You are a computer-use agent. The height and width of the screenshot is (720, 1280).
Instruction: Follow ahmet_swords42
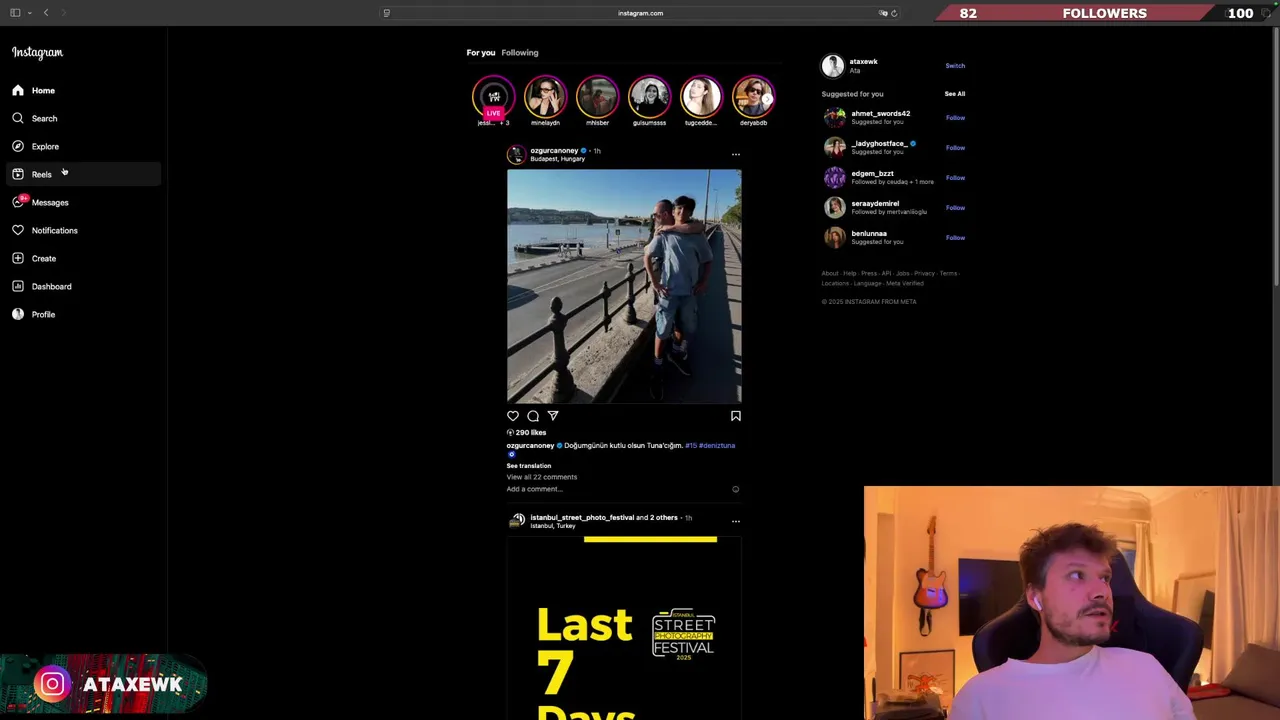pos(956,118)
